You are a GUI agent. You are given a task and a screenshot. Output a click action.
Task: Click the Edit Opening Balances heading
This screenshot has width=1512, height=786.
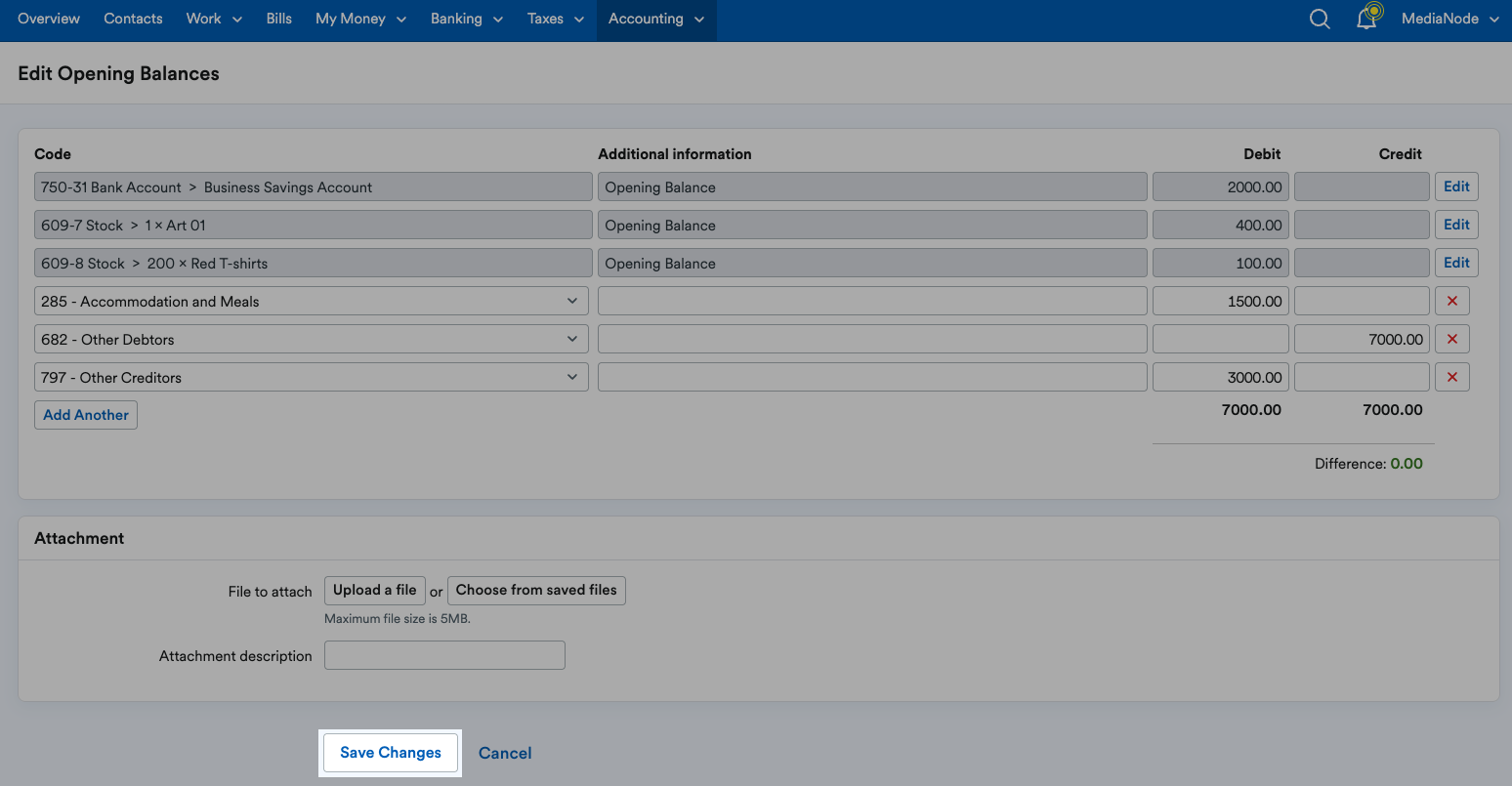pyautogui.click(x=118, y=73)
